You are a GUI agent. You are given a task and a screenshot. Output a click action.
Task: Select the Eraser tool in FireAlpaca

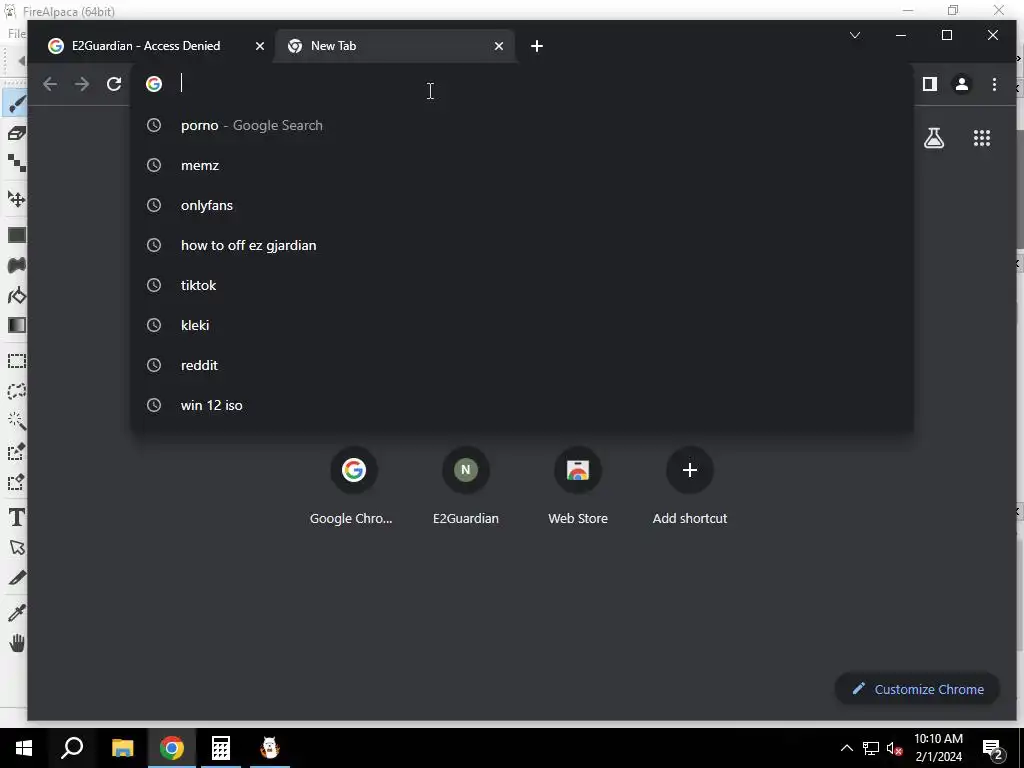point(16,134)
